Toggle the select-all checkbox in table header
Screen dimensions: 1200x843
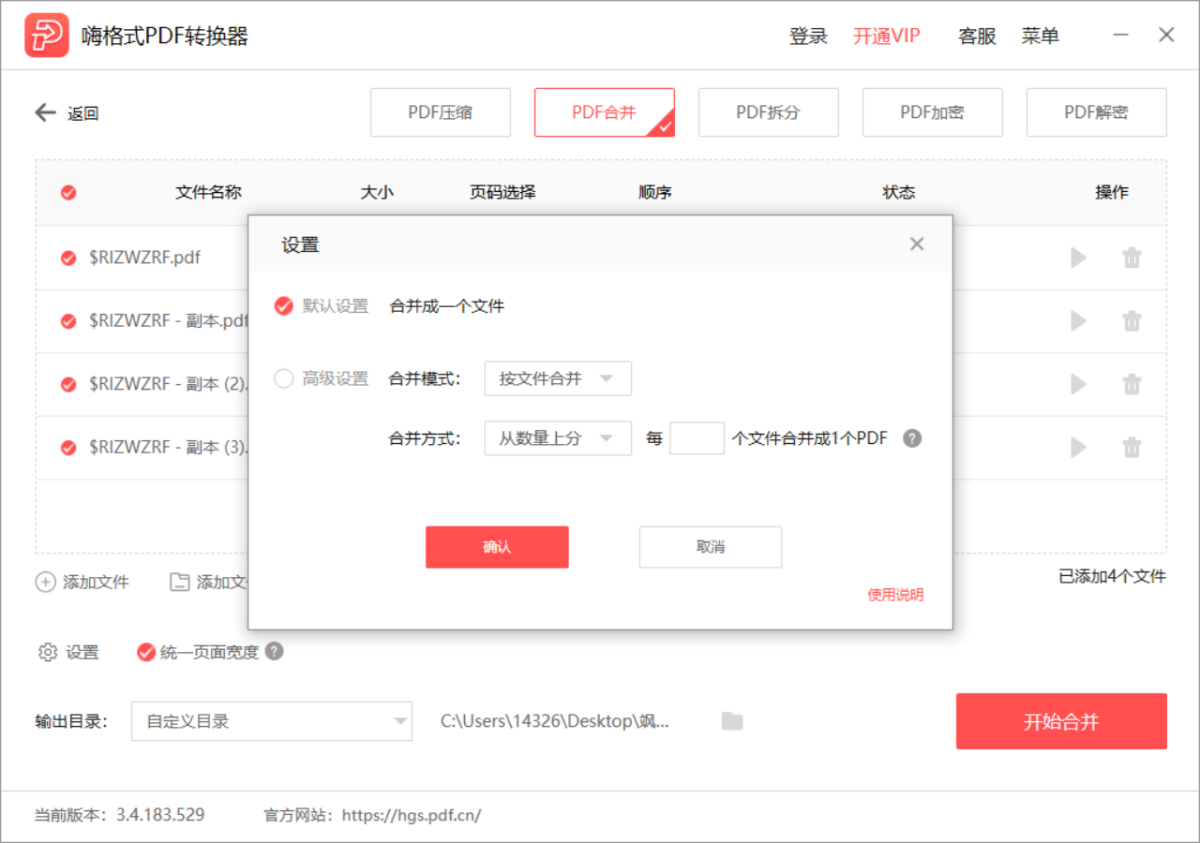point(68,193)
